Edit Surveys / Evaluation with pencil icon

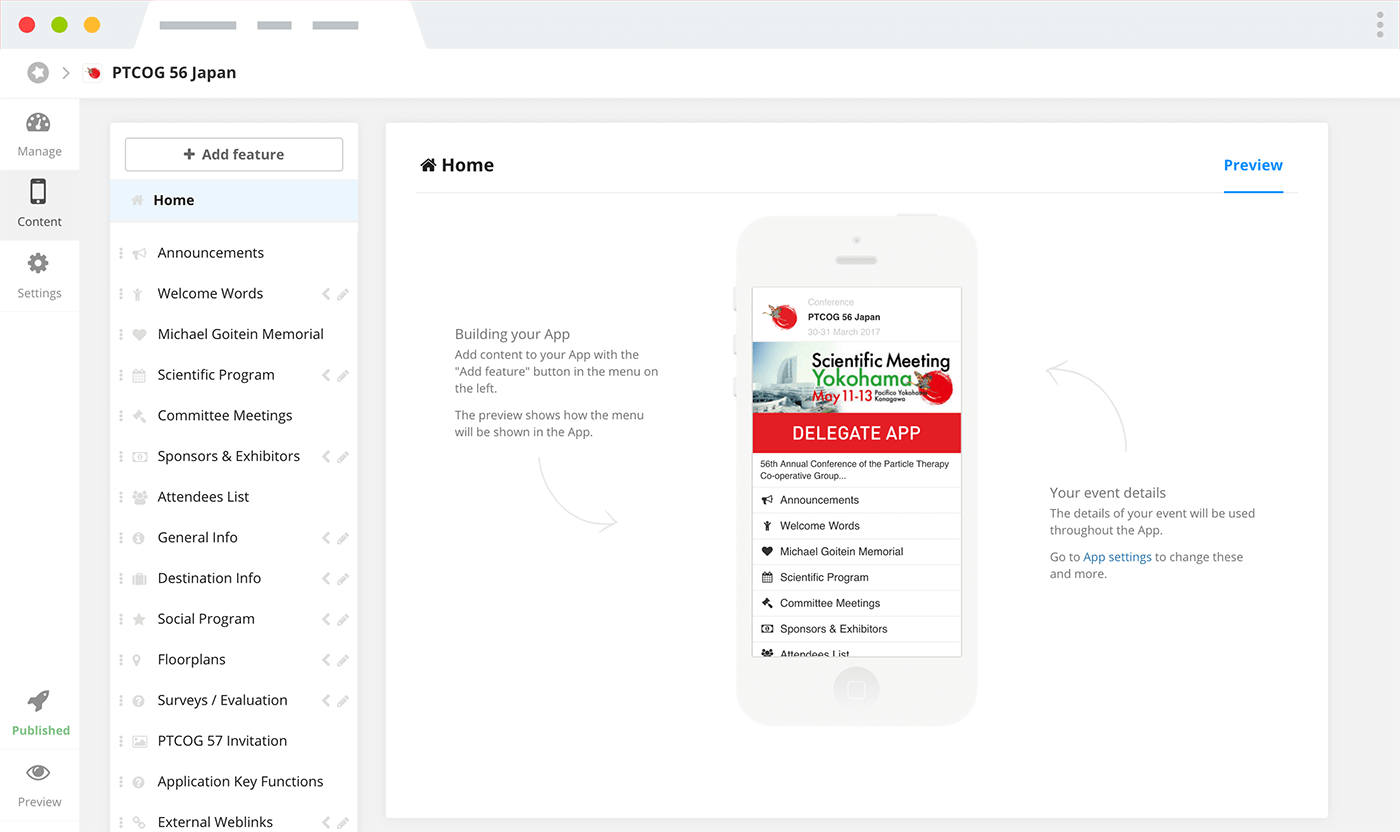[x=342, y=701]
